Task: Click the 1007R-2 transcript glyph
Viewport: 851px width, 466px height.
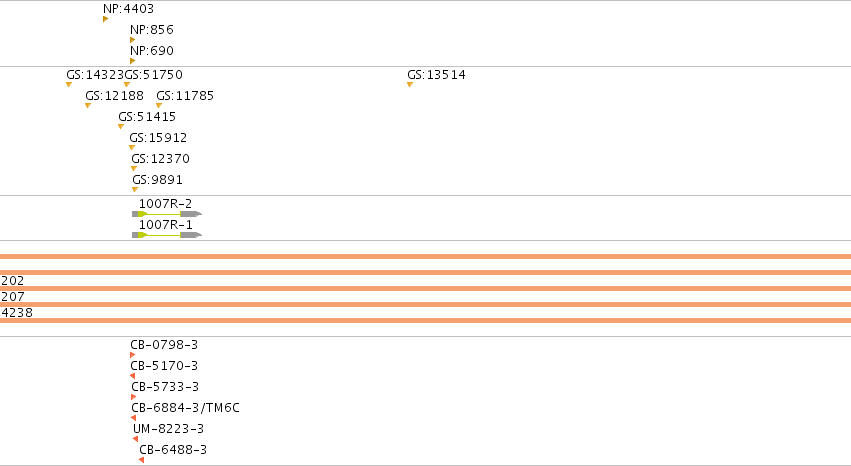Action: pyautogui.click(x=167, y=214)
